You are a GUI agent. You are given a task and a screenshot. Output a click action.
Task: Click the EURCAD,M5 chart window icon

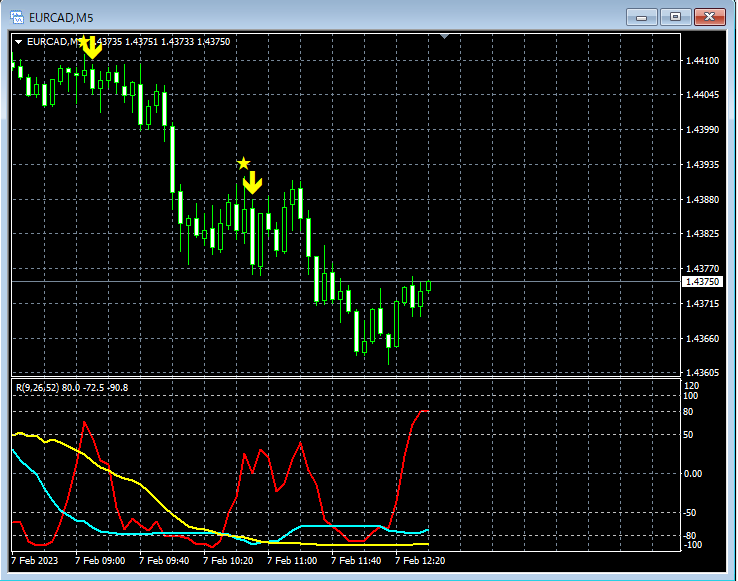coord(17,17)
